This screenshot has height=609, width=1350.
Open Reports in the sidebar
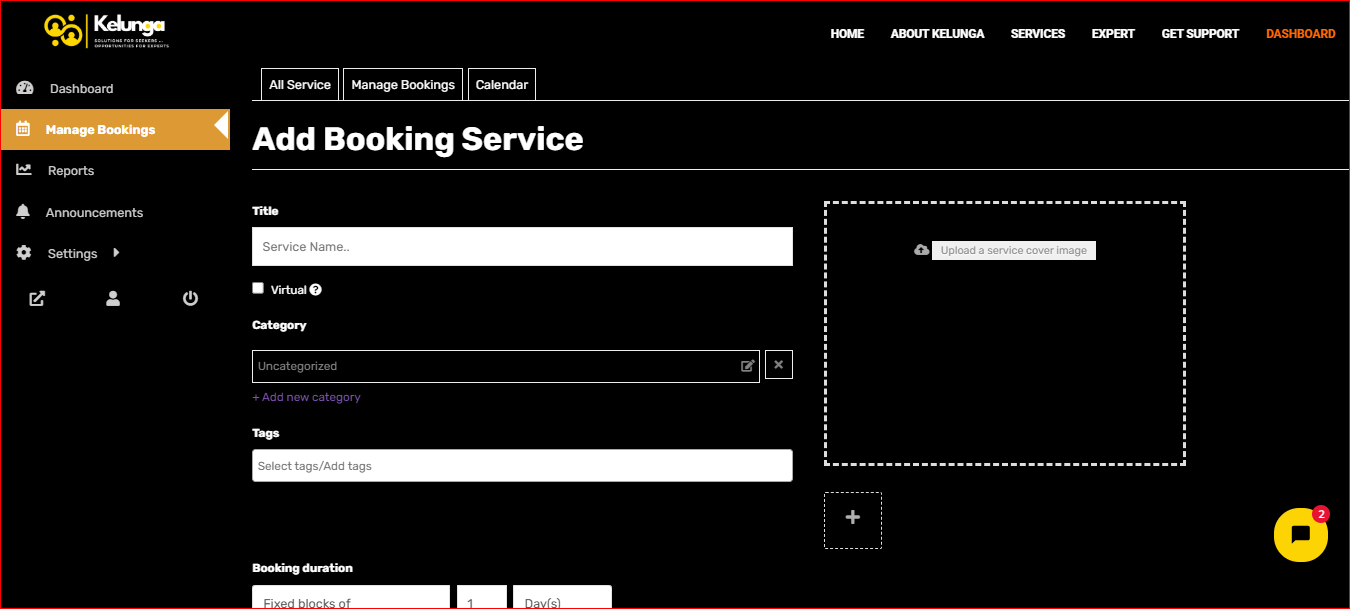click(x=71, y=171)
